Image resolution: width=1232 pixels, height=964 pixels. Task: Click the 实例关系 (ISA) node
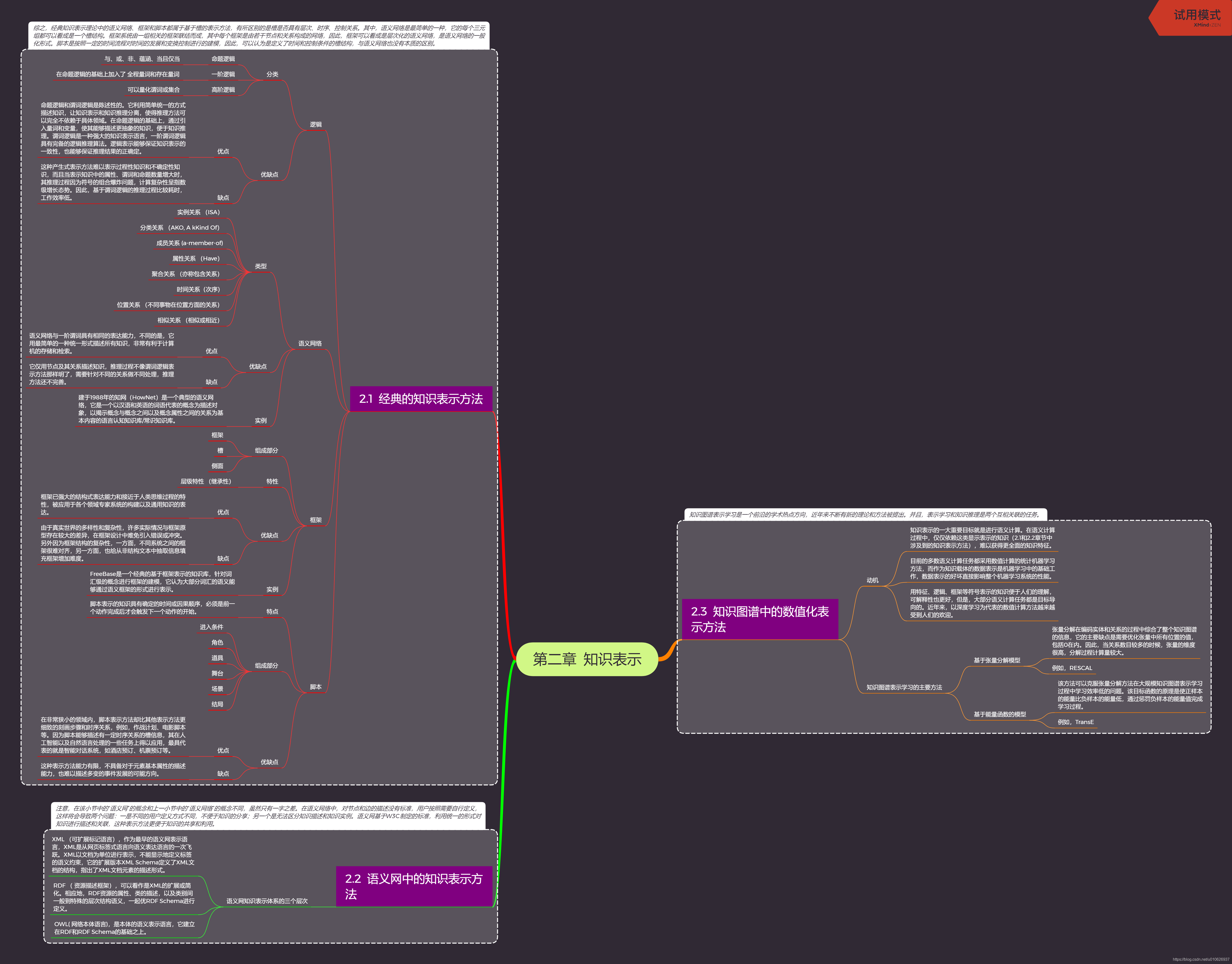[x=198, y=213]
